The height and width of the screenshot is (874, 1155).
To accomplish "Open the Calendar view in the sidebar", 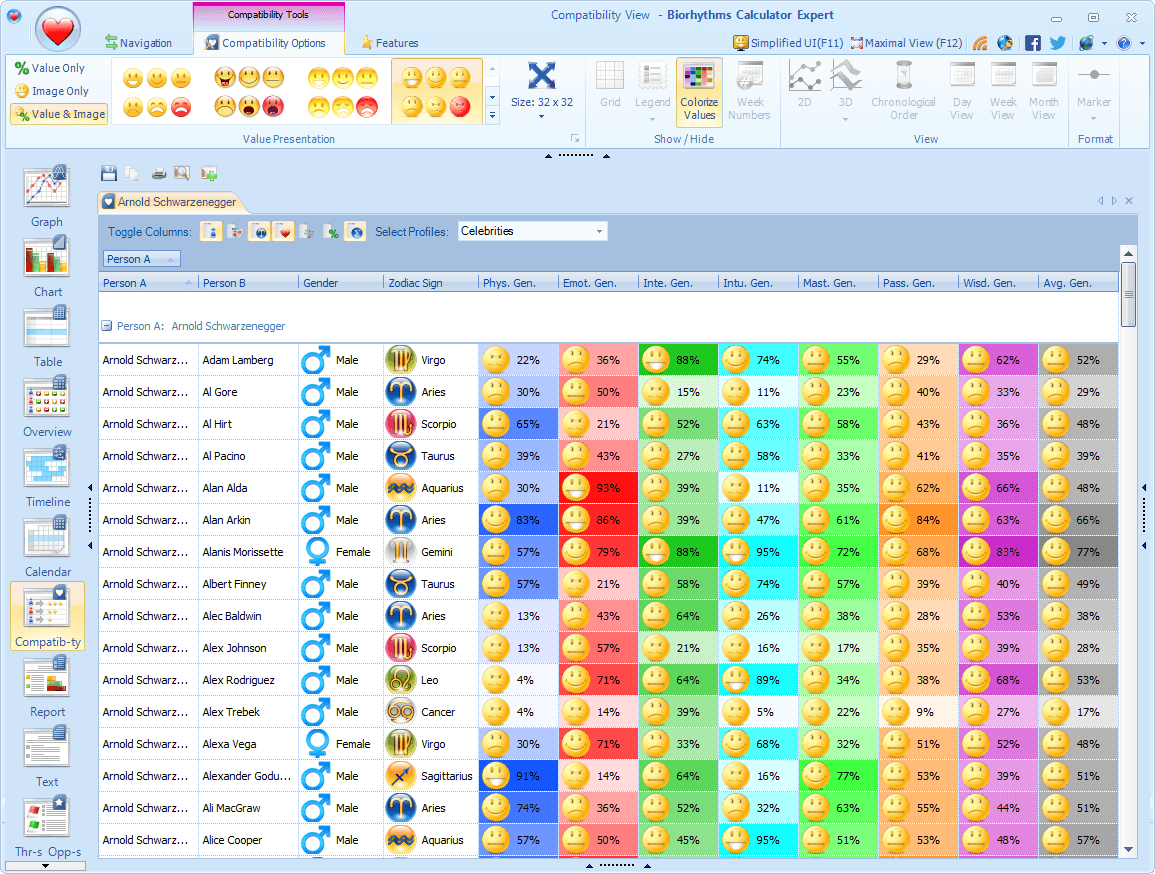I will click(47, 546).
